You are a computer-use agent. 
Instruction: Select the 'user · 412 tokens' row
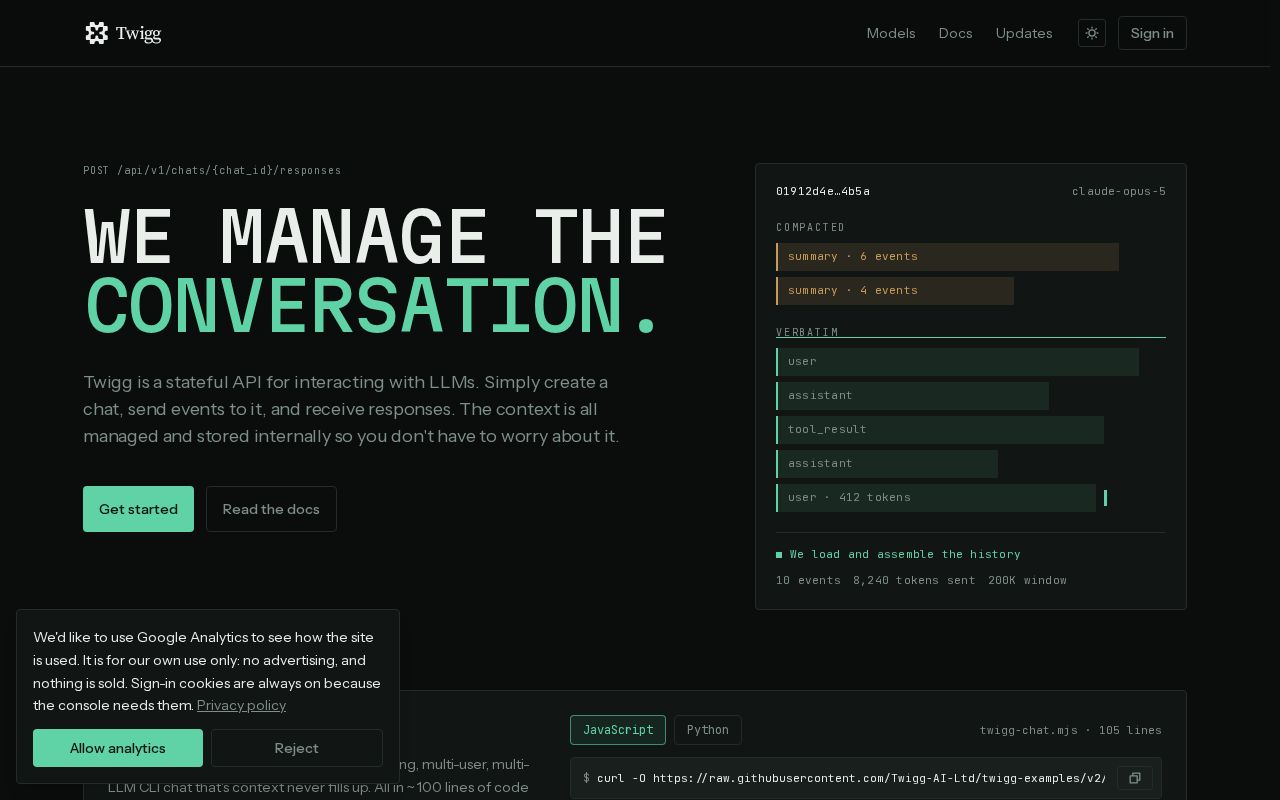(936, 498)
